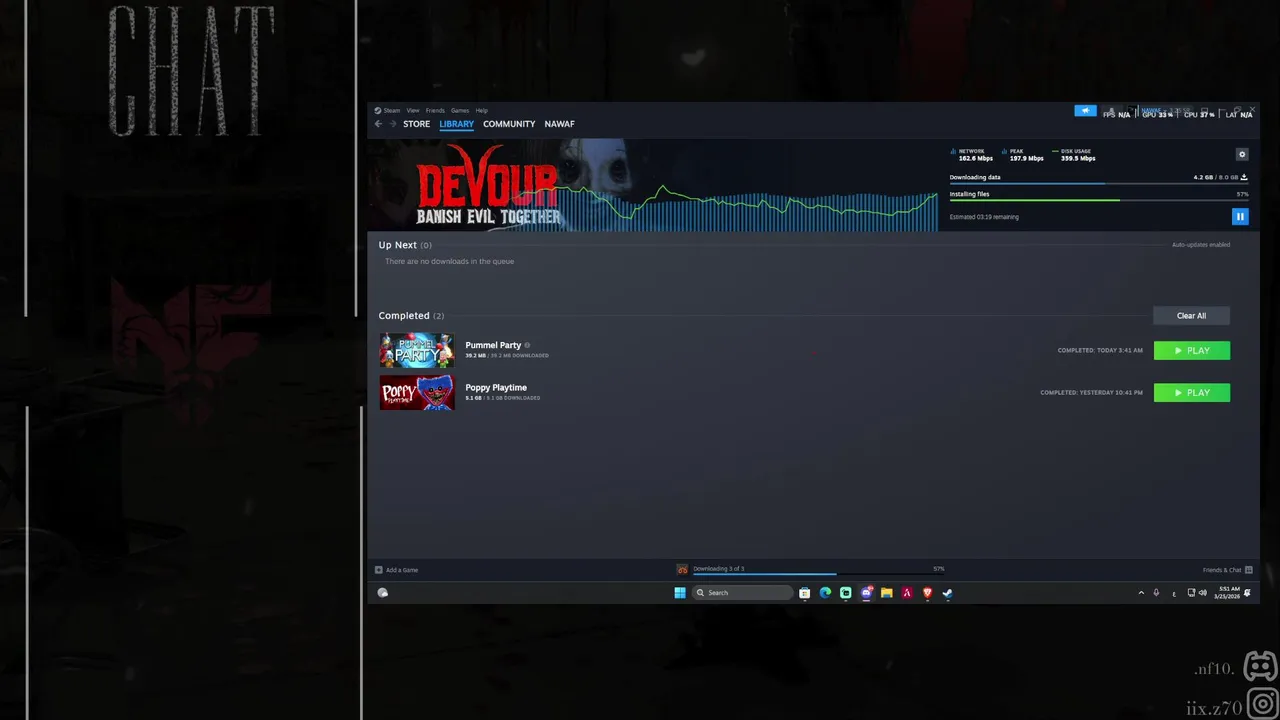Click the download arrow icon beside 8.0 GB

tap(1244, 177)
